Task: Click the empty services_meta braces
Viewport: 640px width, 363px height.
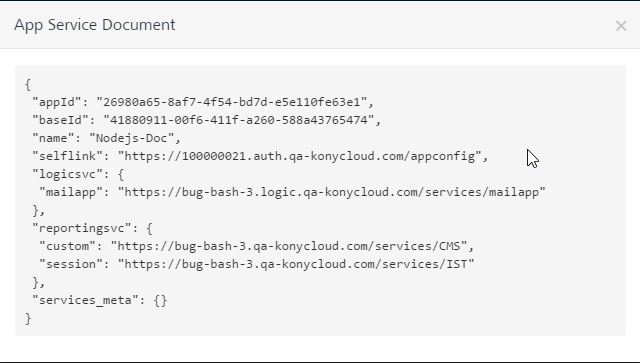Action: pyautogui.click(x=160, y=300)
